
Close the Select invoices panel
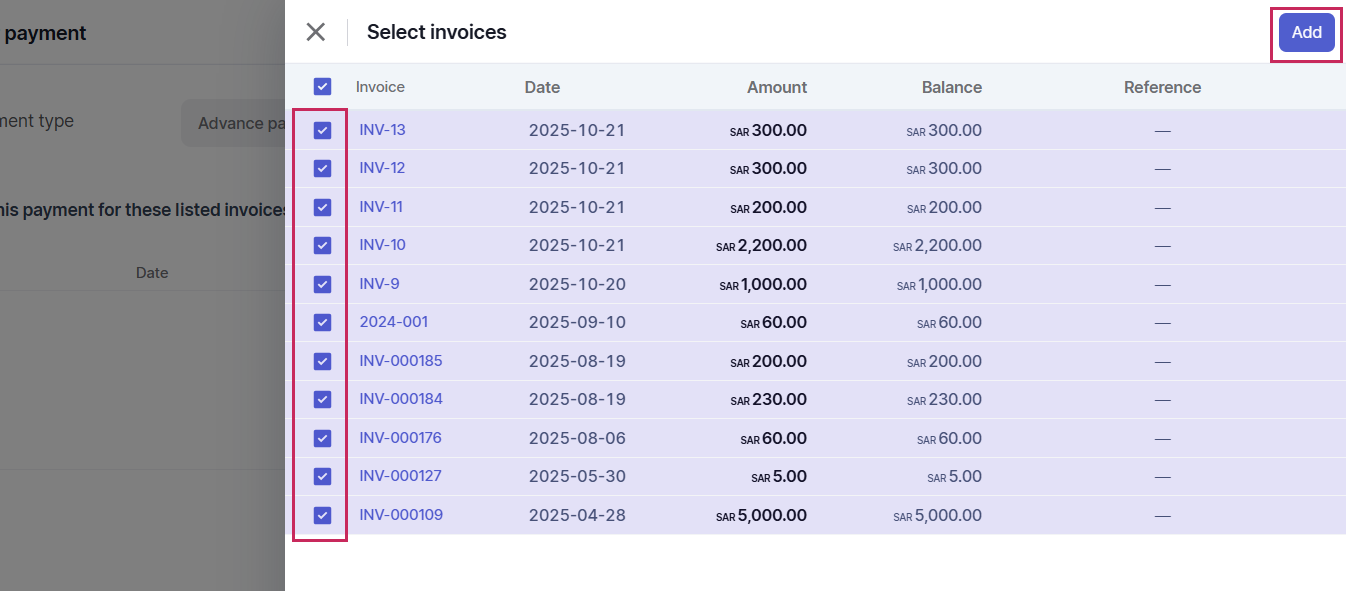316,32
